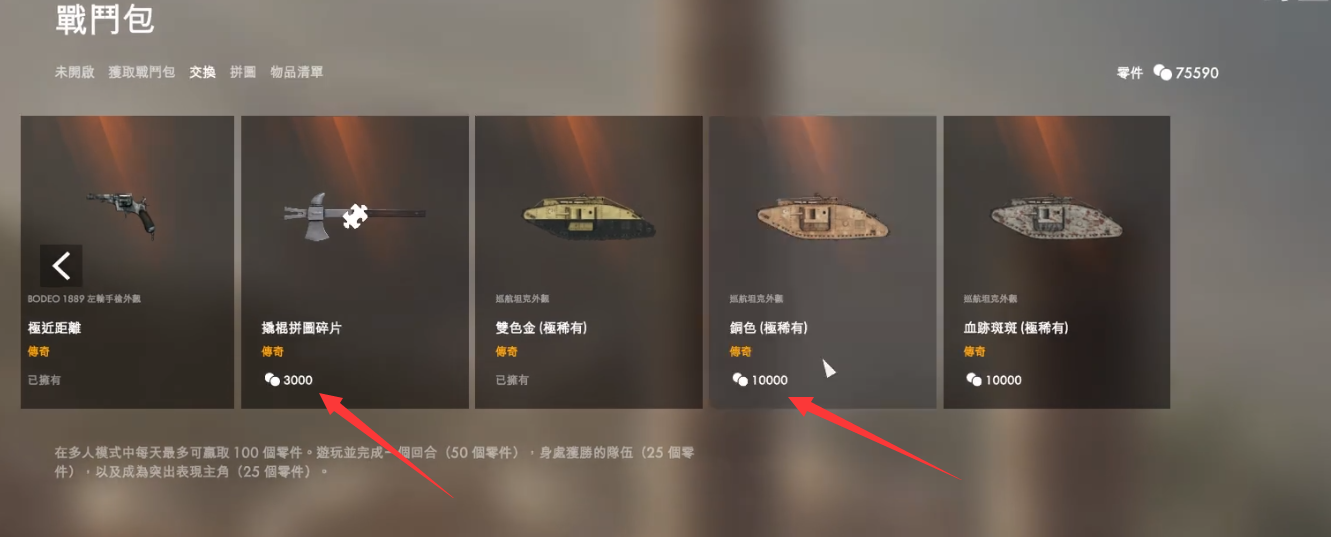Purchase 血跡斑斑 skin for 10000
Screen dimensions: 1331x537
pos(1057,262)
